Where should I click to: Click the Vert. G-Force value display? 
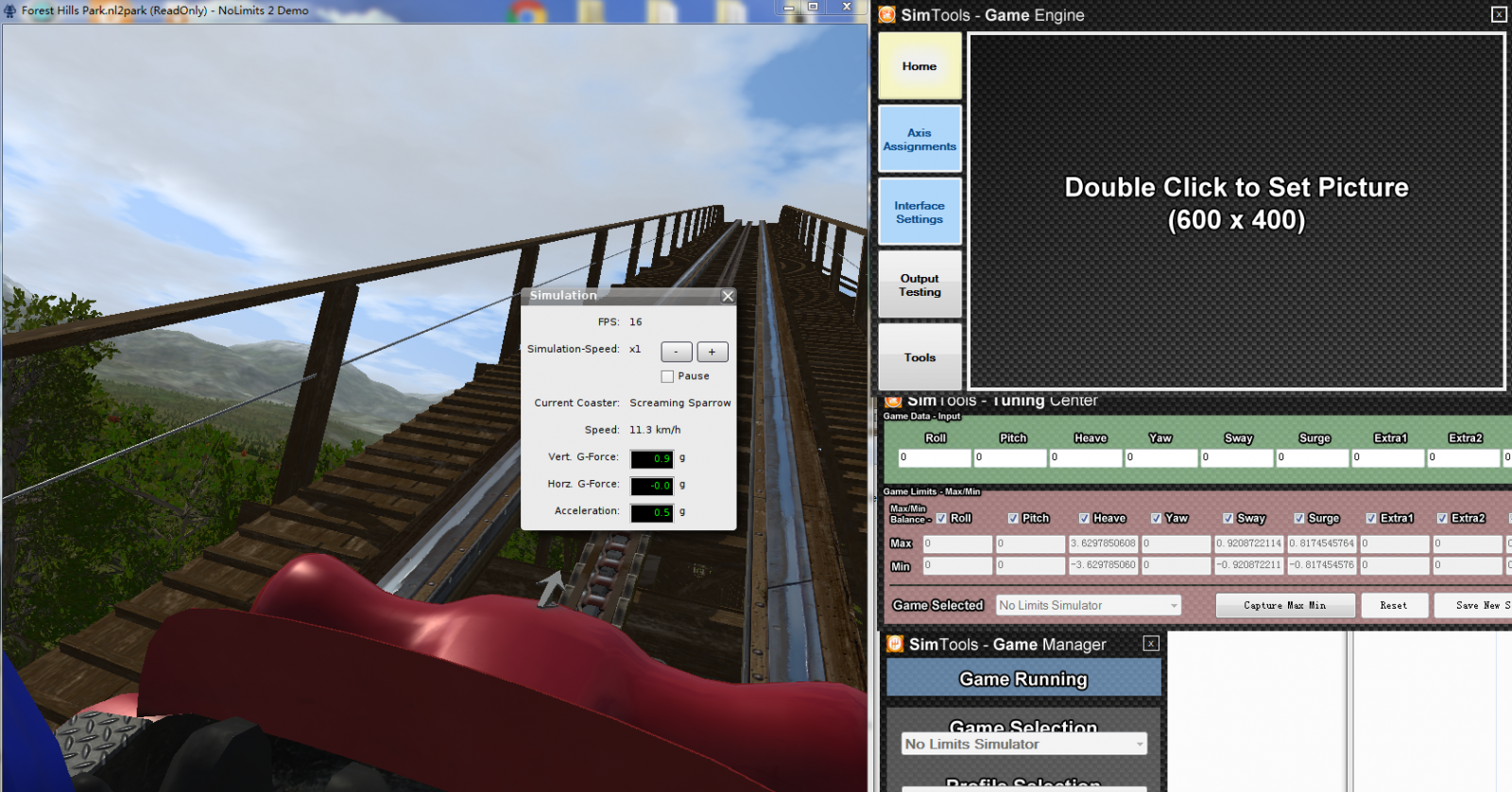coord(652,458)
